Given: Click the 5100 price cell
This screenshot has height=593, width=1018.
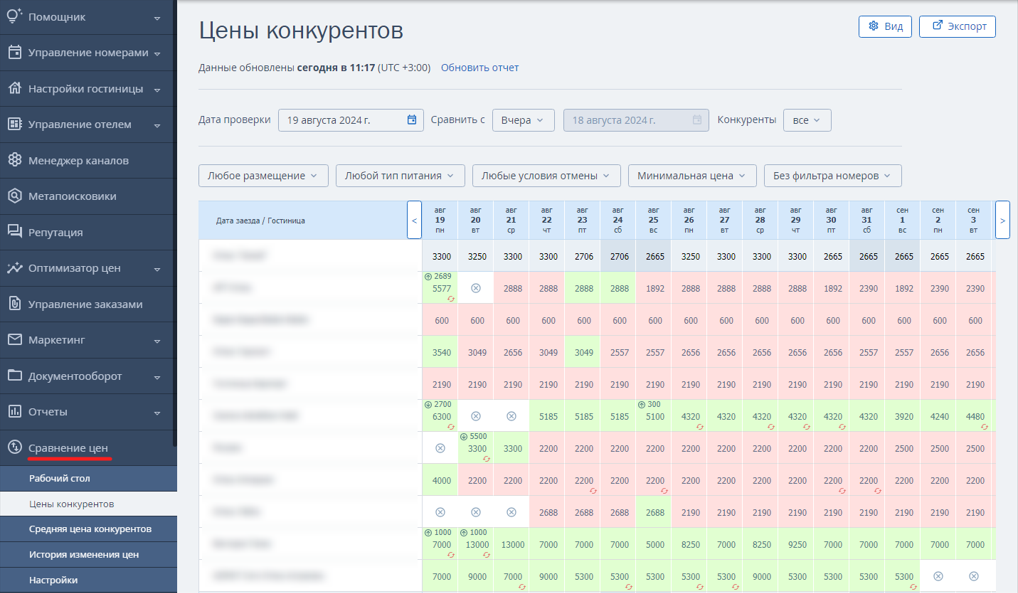Looking at the screenshot, I should click(655, 416).
